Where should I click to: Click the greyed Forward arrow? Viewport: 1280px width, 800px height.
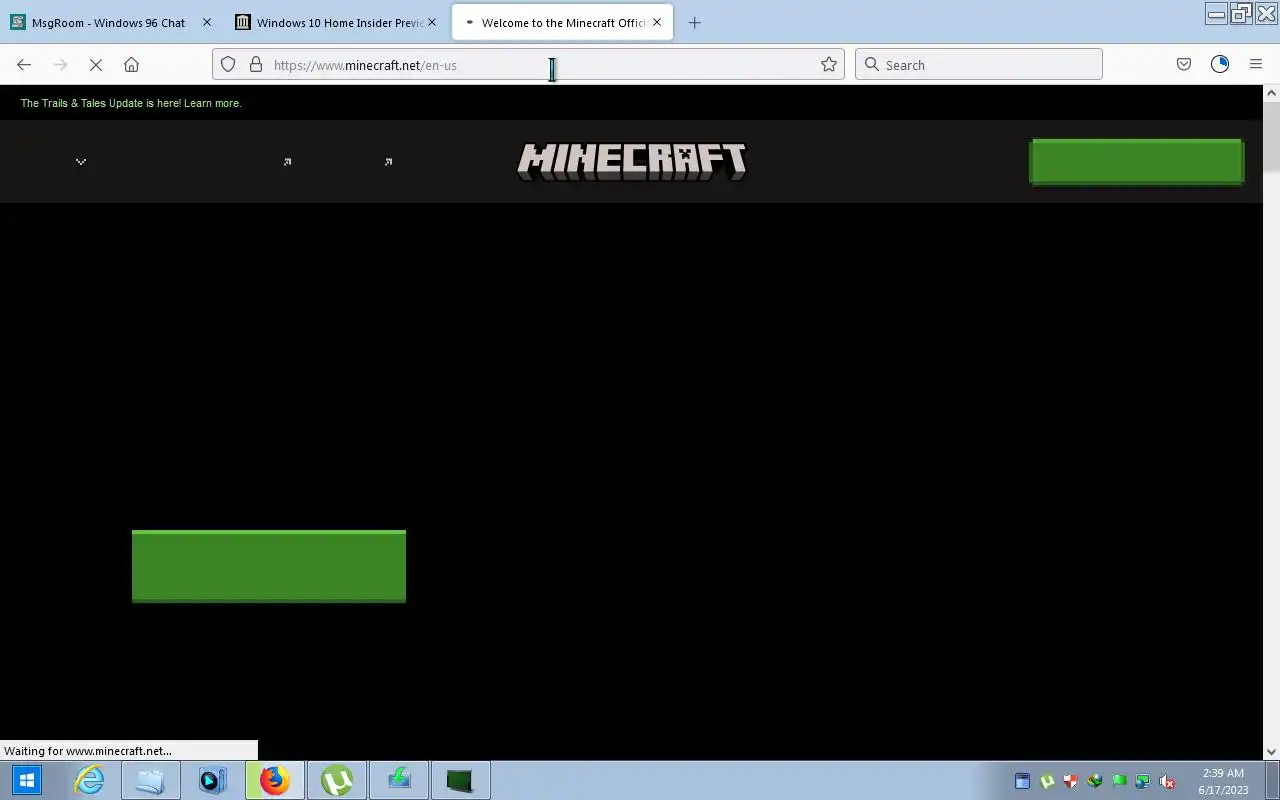click(60, 65)
